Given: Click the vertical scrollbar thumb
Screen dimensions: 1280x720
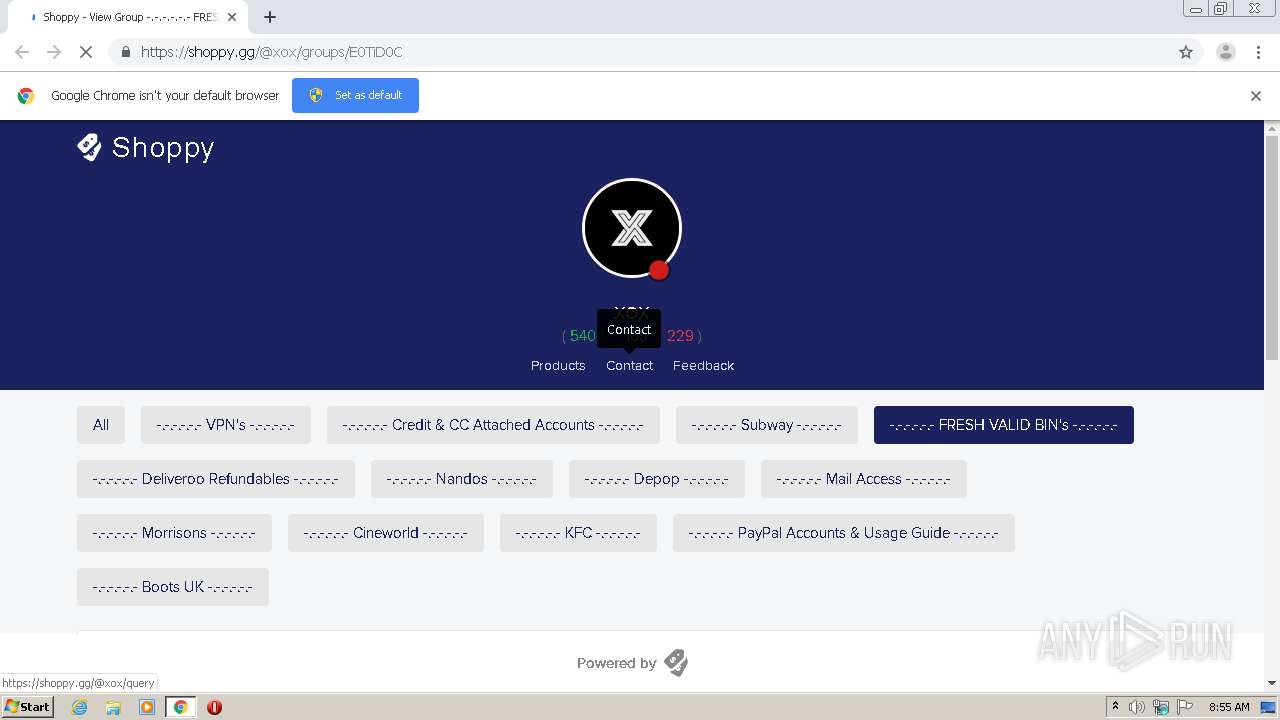Looking at the screenshot, I should click(1272, 248).
